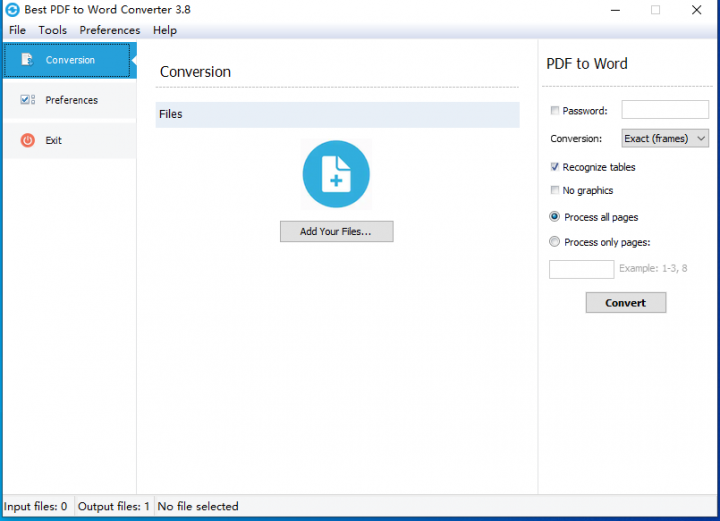Image resolution: width=720 pixels, height=521 pixels.
Task: Click into the Password text field
Action: pyautogui.click(x=665, y=110)
